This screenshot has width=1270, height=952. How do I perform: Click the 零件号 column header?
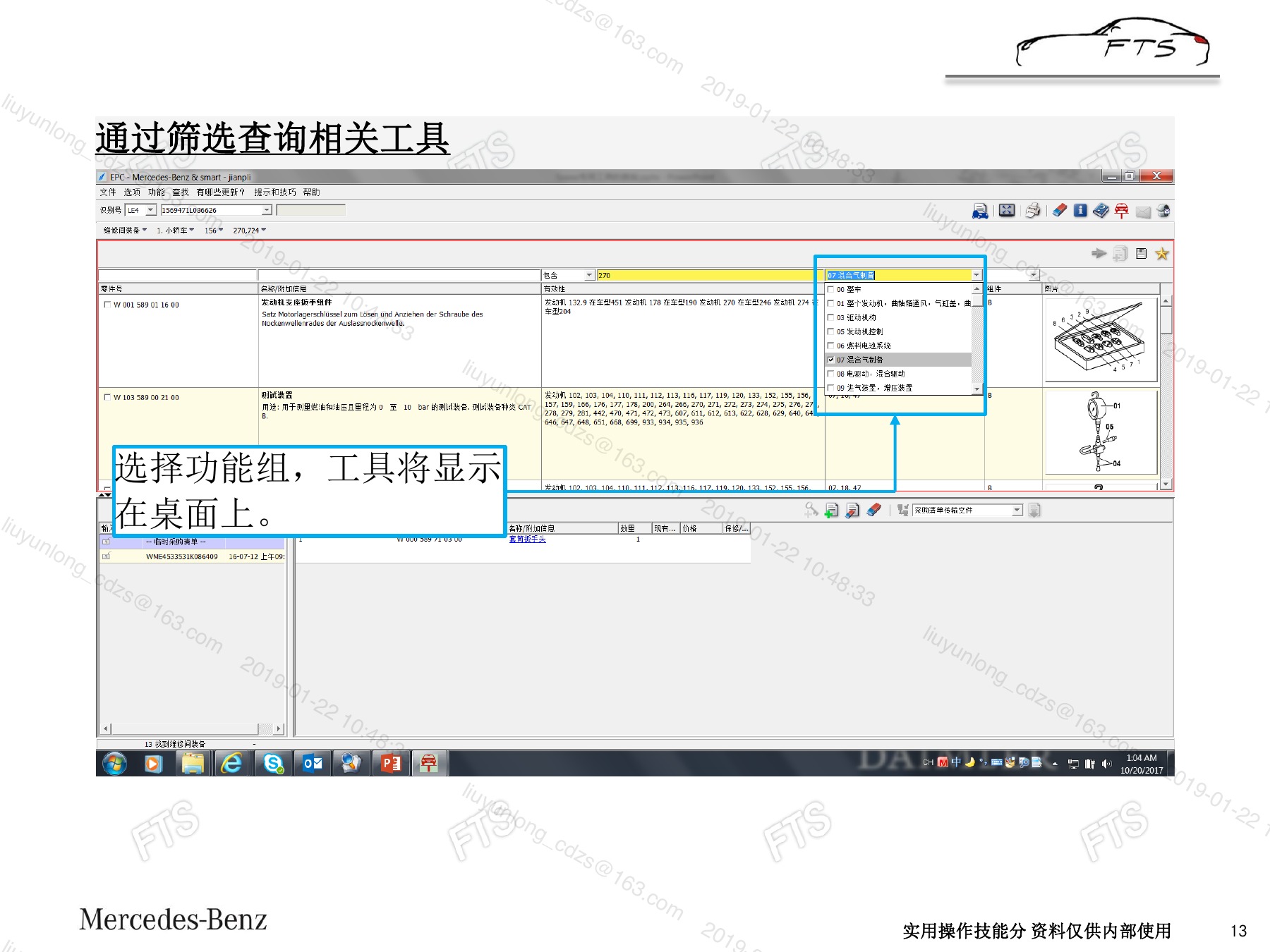click(178, 288)
